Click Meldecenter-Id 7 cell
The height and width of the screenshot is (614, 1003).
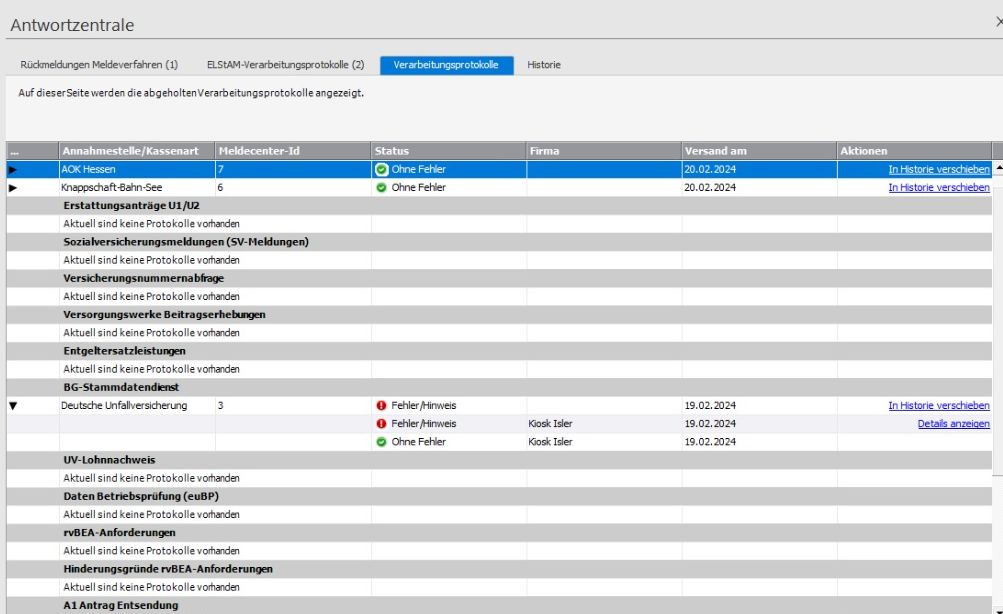coord(293,169)
